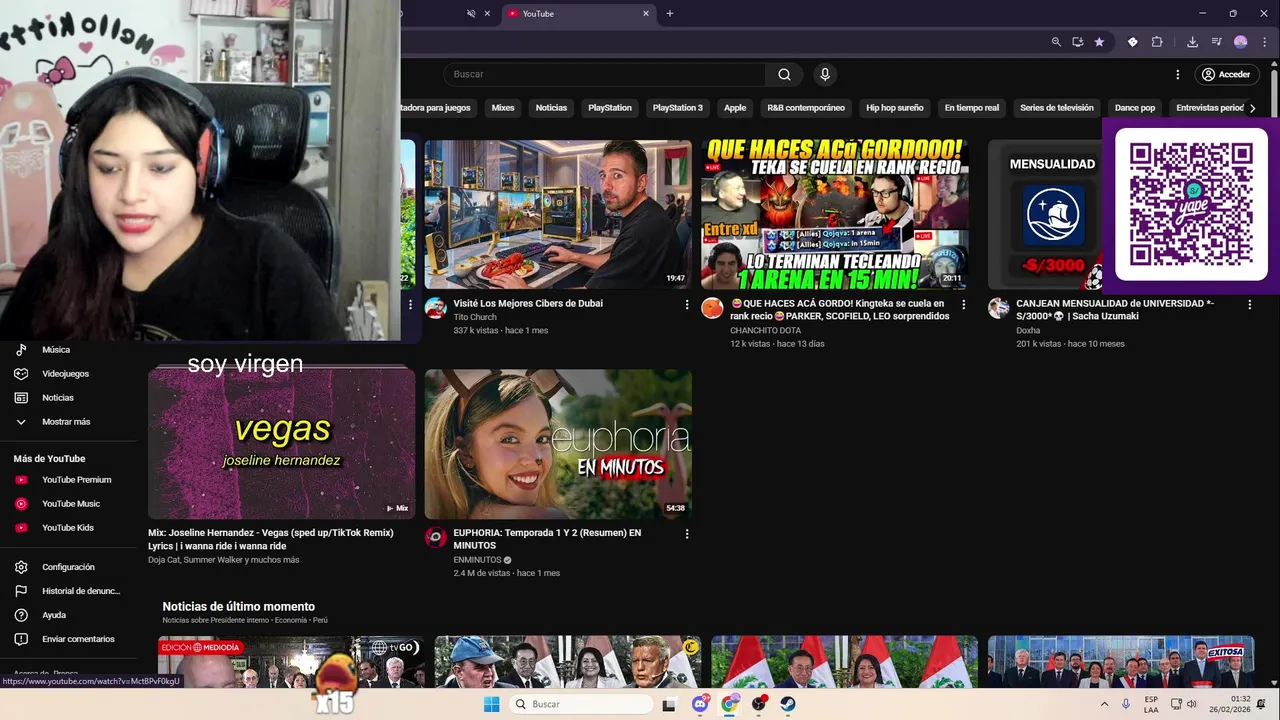Open Steam from the taskbar
This screenshot has width=1280, height=720.
tap(788, 704)
